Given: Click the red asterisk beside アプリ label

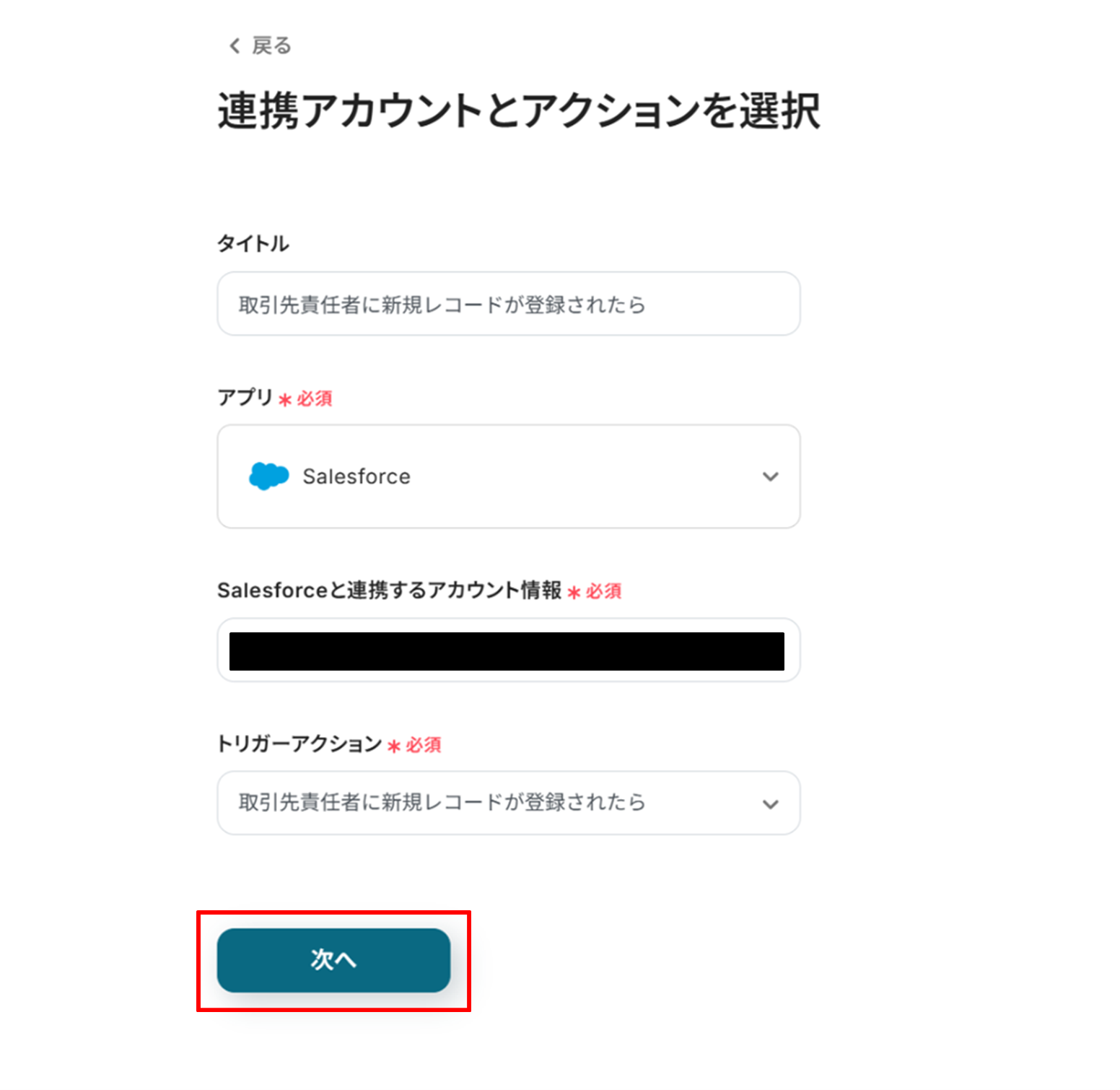Looking at the screenshot, I should 285,400.
